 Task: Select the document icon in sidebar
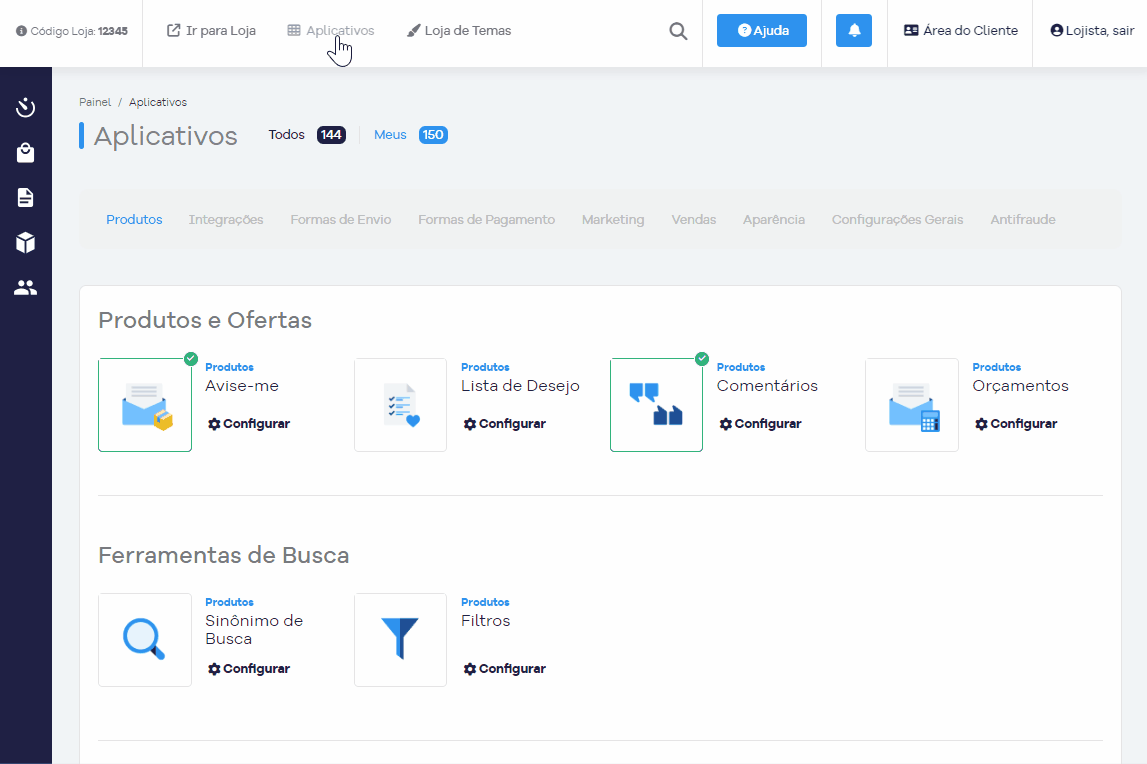pos(26,198)
